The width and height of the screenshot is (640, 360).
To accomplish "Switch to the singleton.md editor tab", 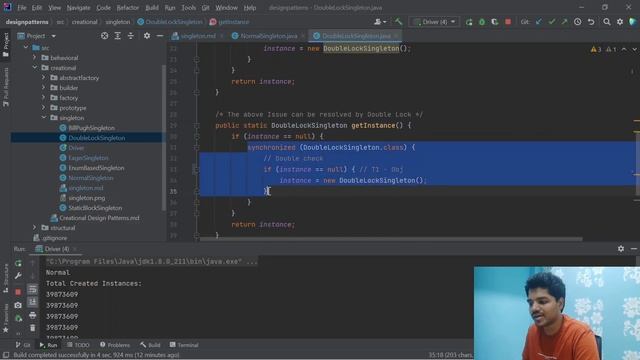I will (198, 36).
